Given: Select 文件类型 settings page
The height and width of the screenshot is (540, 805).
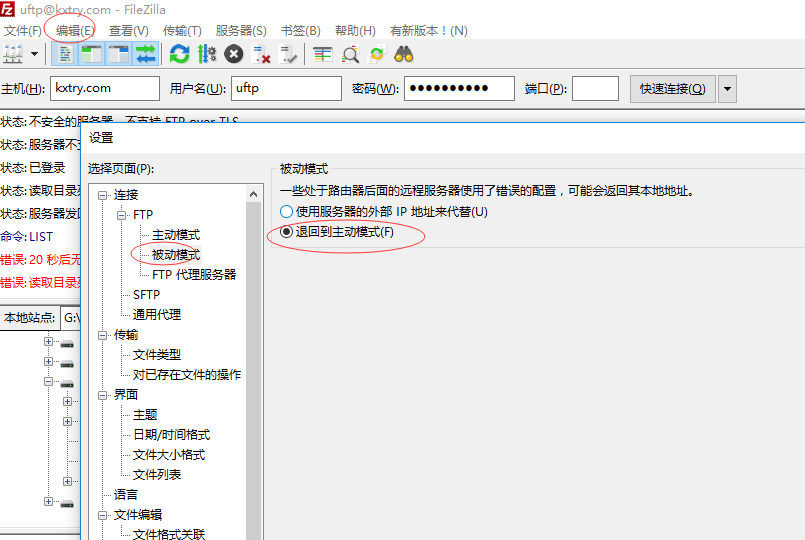Looking at the screenshot, I should (157, 355).
